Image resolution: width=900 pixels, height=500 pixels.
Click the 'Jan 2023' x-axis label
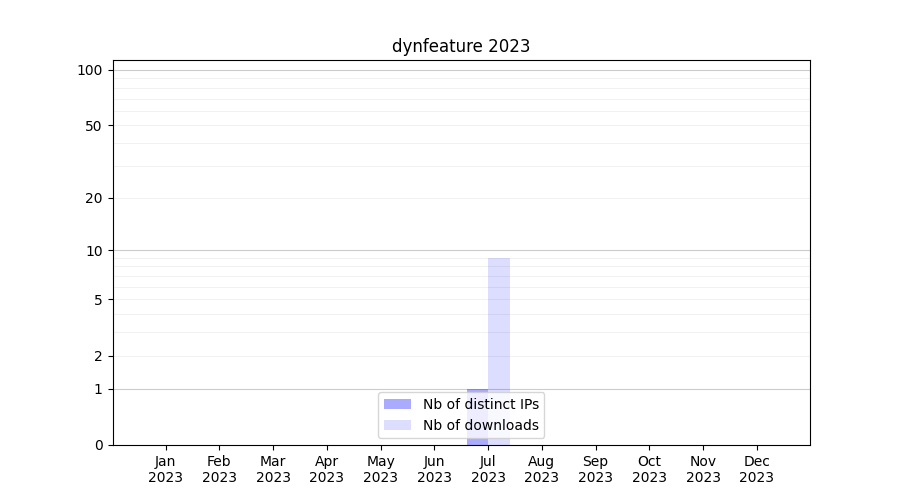click(166, 469)
